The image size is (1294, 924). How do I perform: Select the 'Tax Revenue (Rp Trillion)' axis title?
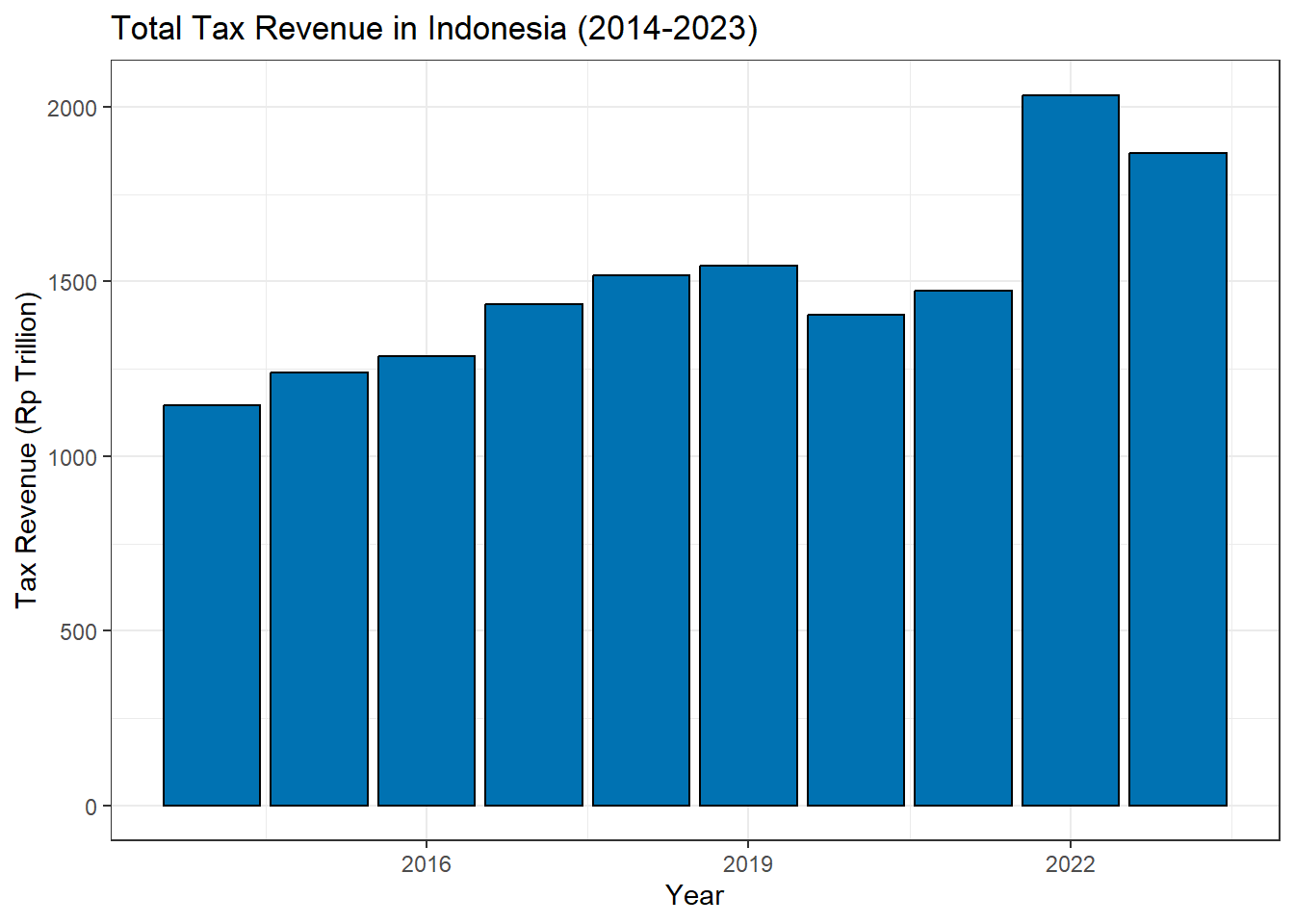click(27, 449)
